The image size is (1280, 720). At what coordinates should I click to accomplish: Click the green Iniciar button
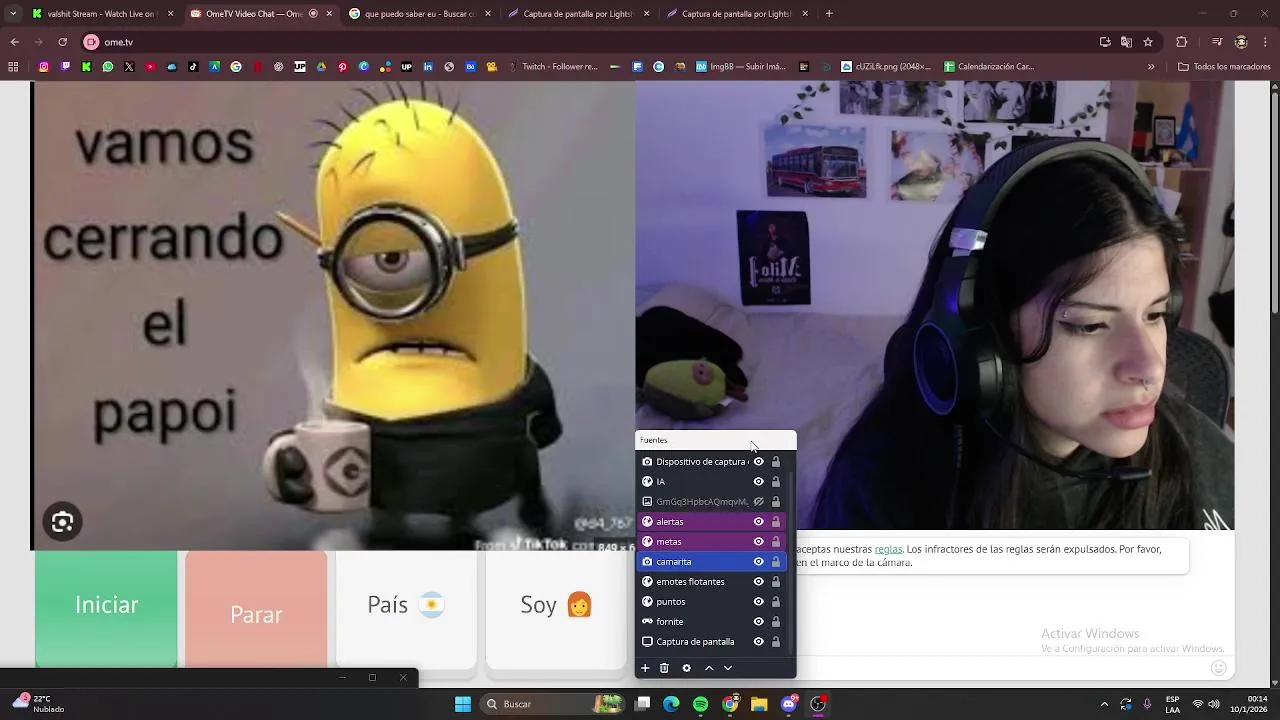point(106,608)
